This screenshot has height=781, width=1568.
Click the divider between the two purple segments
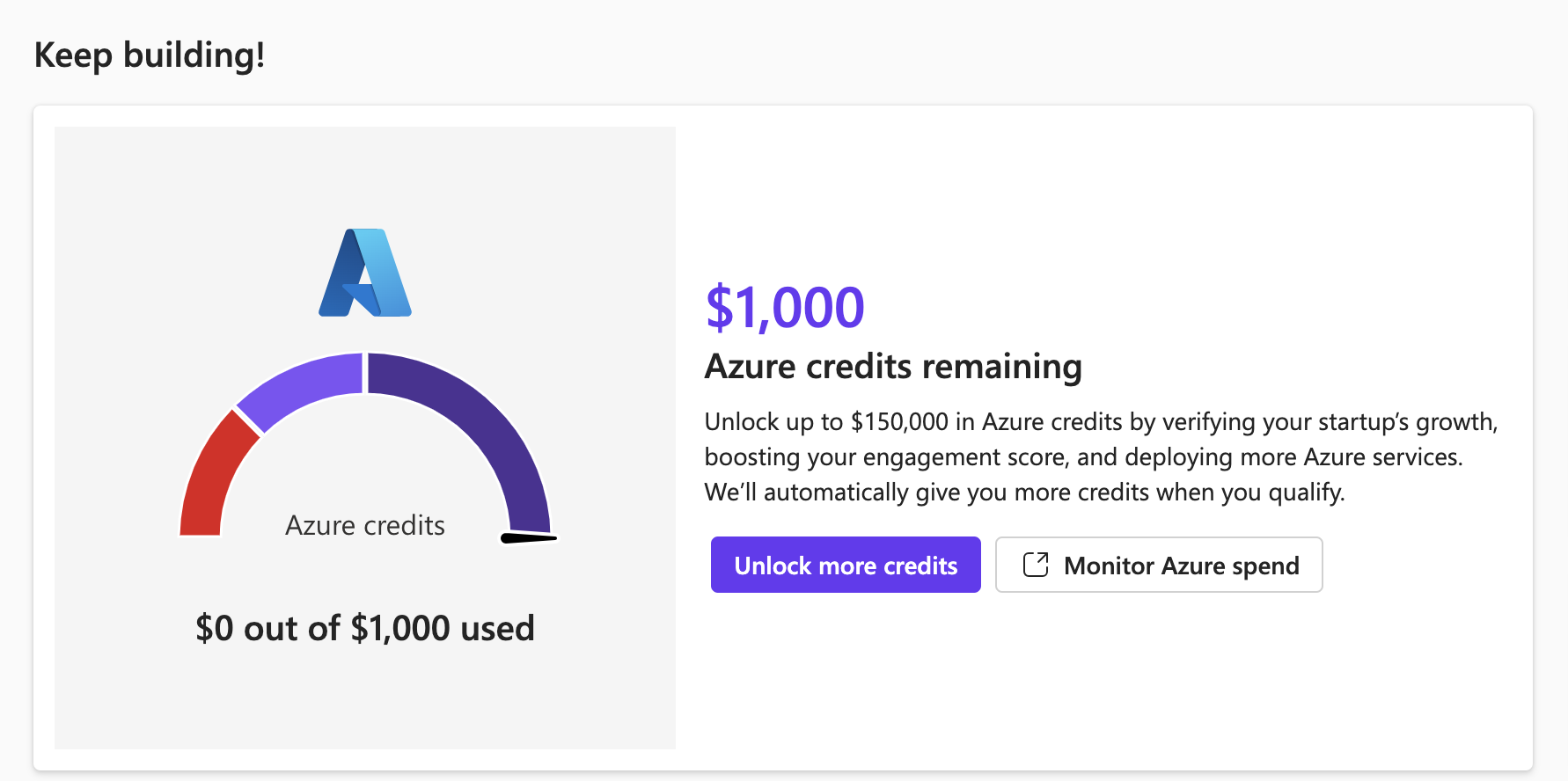(365, 373)
